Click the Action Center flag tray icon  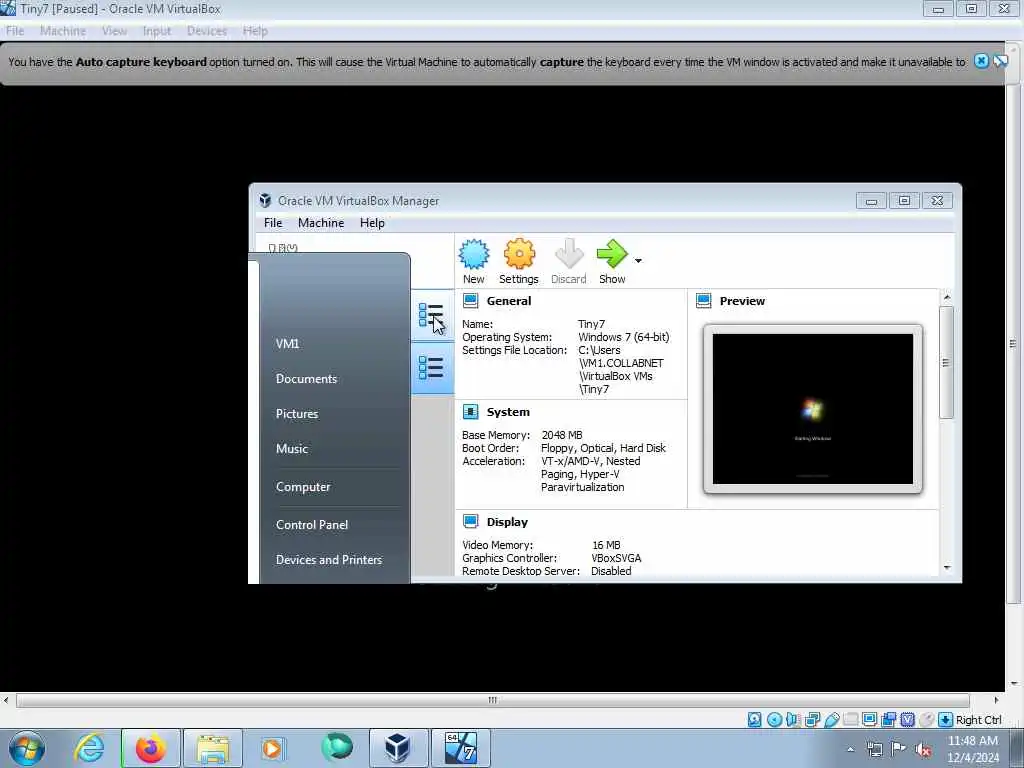pyautogui.click(x=899, y=750)
